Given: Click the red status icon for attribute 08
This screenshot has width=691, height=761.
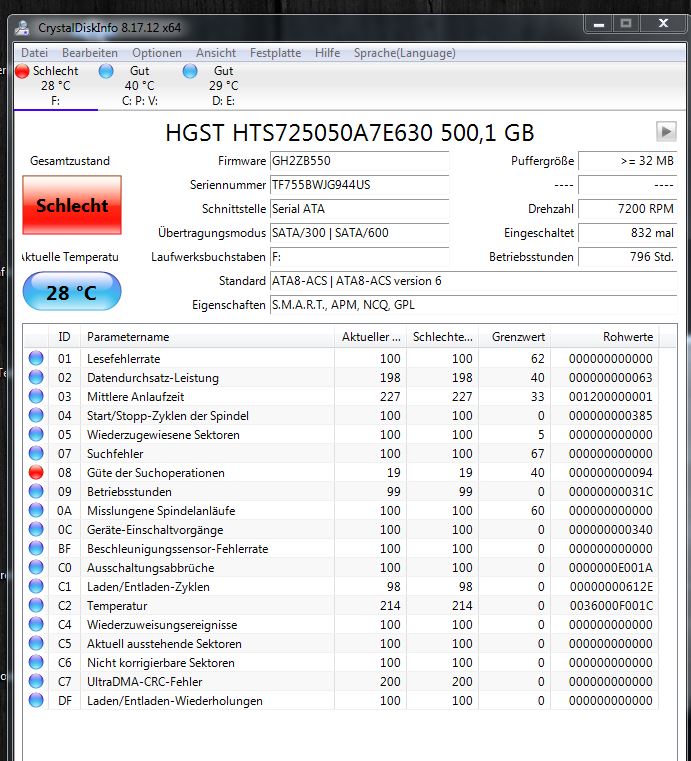Looking at the screenshot, I should [x=36, y=472].
